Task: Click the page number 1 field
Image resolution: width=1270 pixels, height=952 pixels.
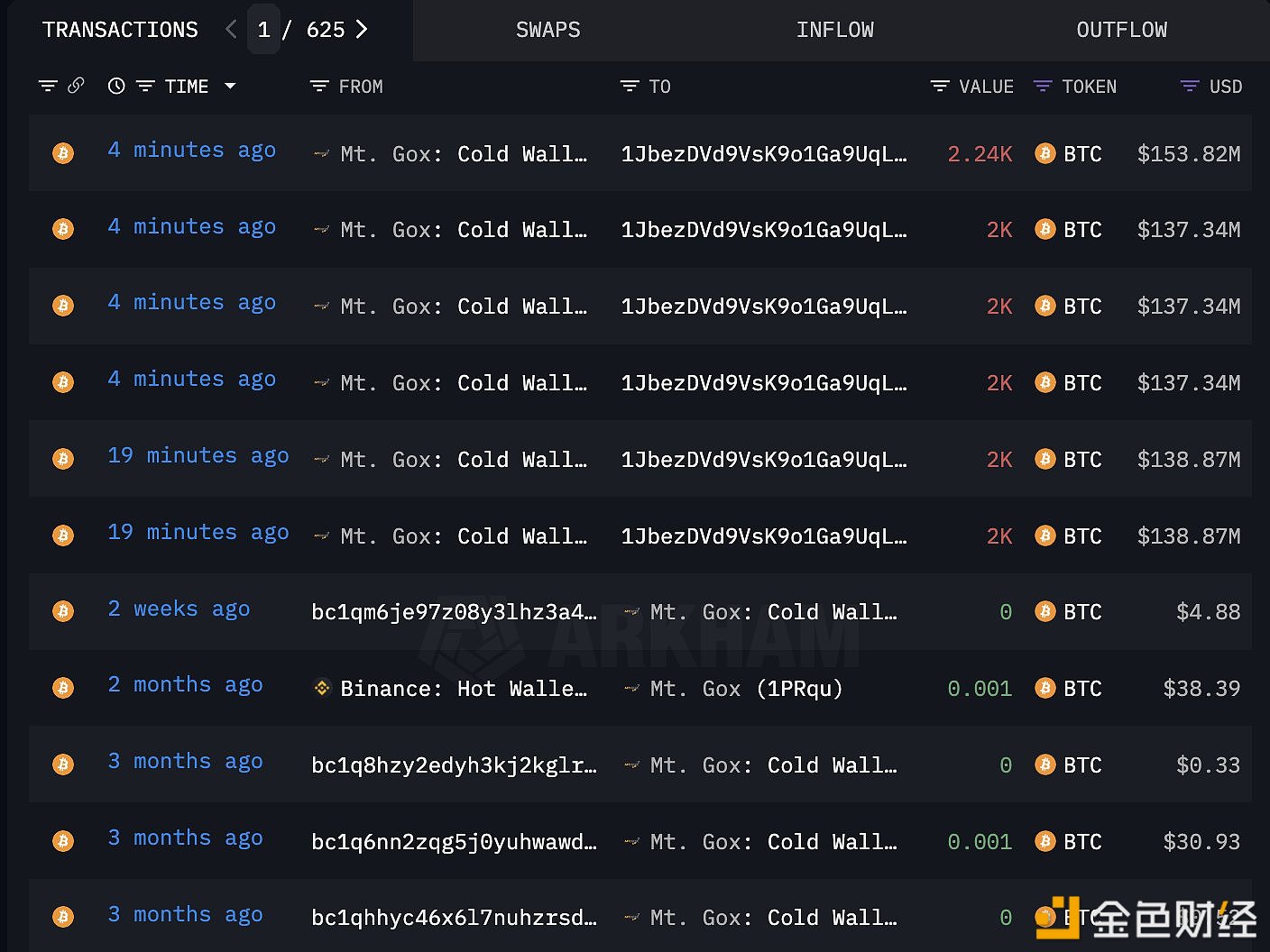Action: tap(263, 30)
